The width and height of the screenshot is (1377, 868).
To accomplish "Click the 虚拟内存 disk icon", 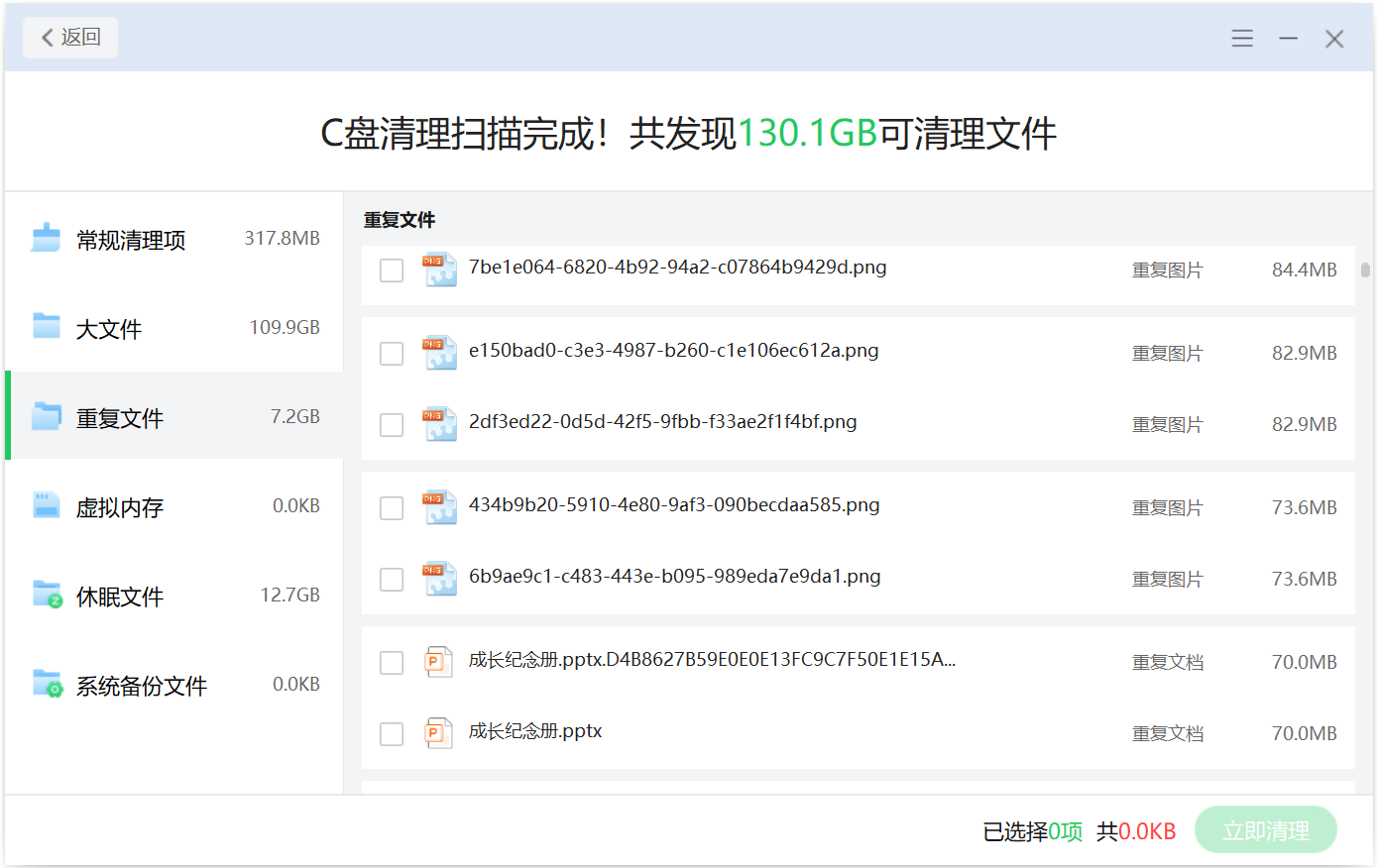I will point(47,504).
